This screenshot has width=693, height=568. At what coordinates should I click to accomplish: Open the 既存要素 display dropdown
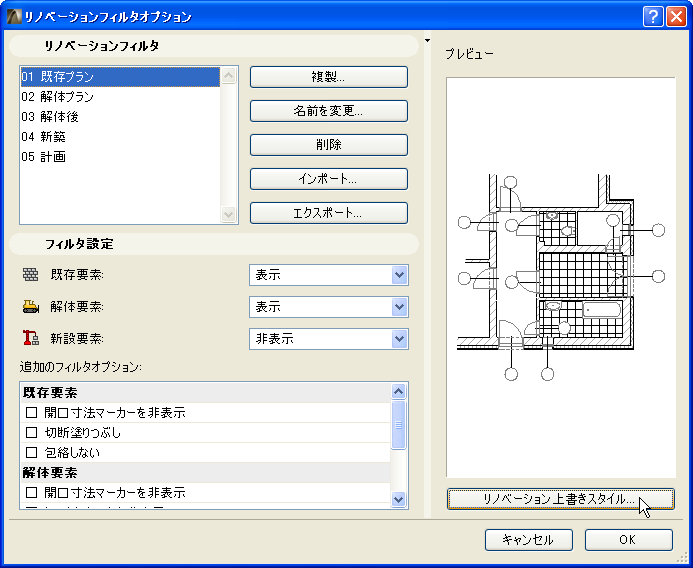point(329,275)
